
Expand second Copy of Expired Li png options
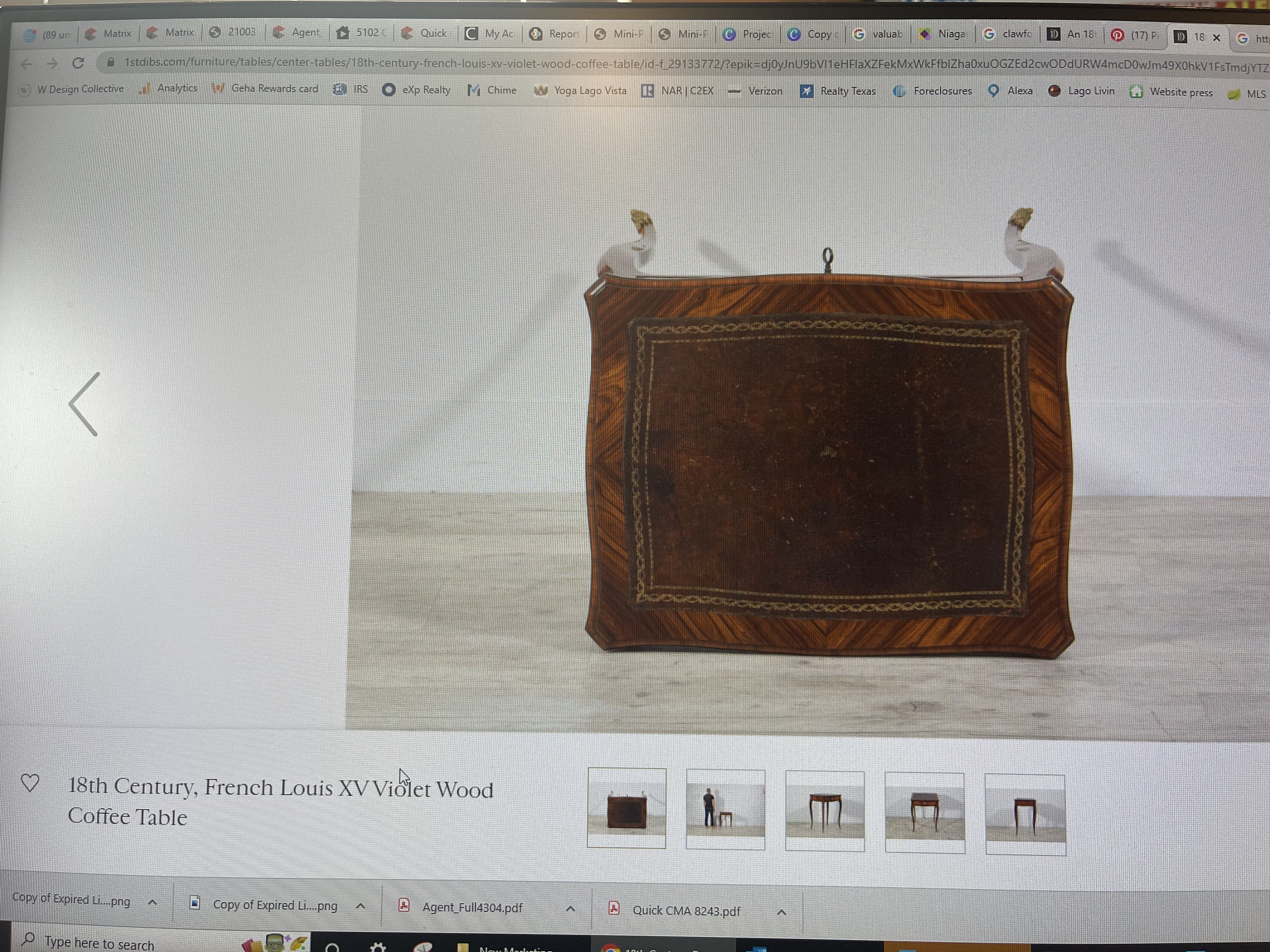click(361, 905)
